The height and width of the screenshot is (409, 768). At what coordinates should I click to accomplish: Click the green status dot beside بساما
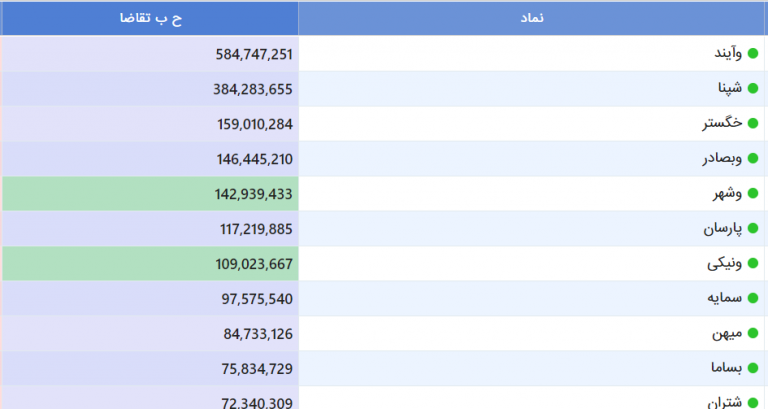tap(753, 368)
